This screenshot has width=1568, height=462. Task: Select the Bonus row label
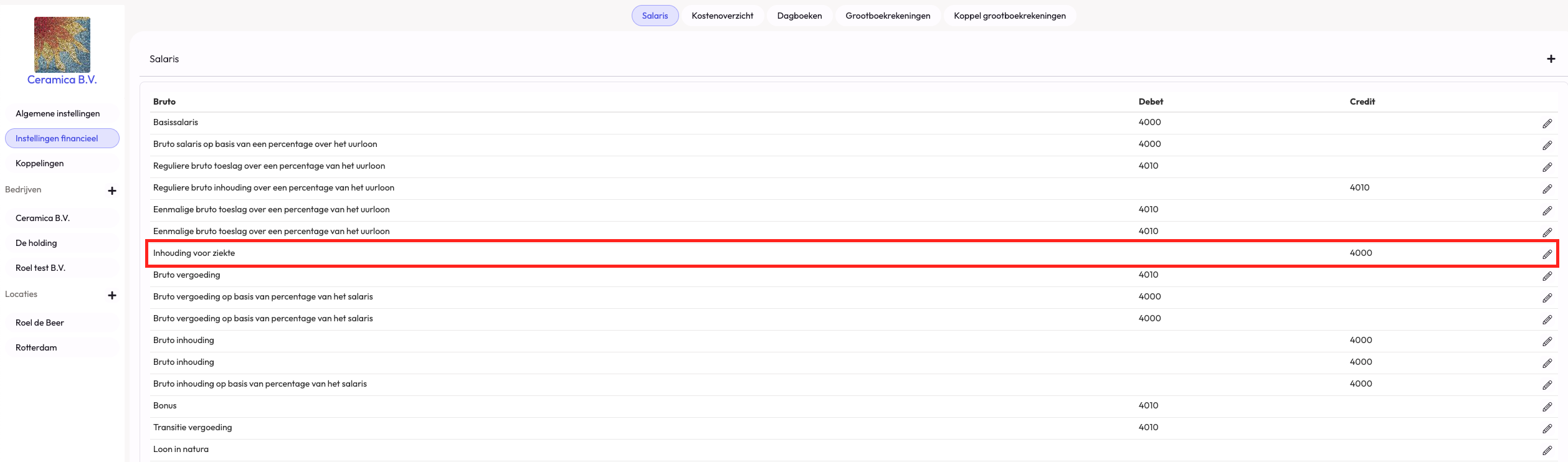click(x=165, y=405)
